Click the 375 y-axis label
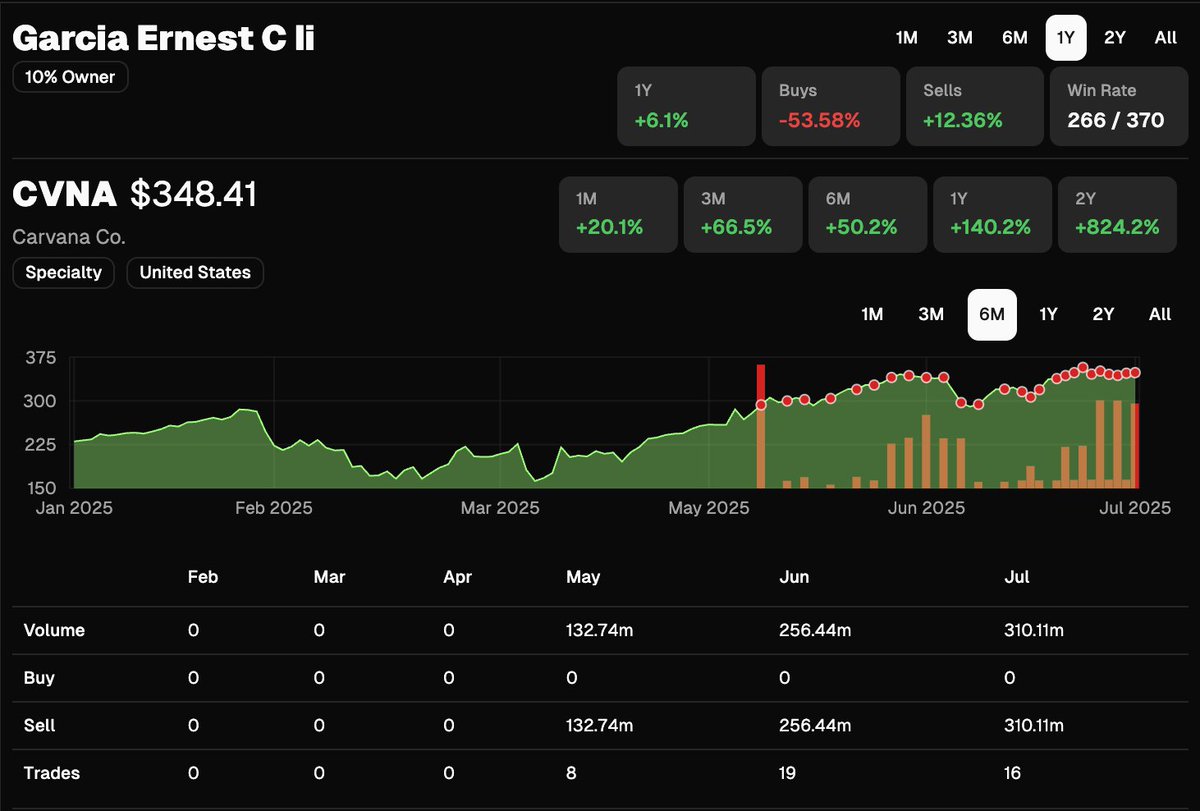The image size is (1200, 811). pos(40,358)
